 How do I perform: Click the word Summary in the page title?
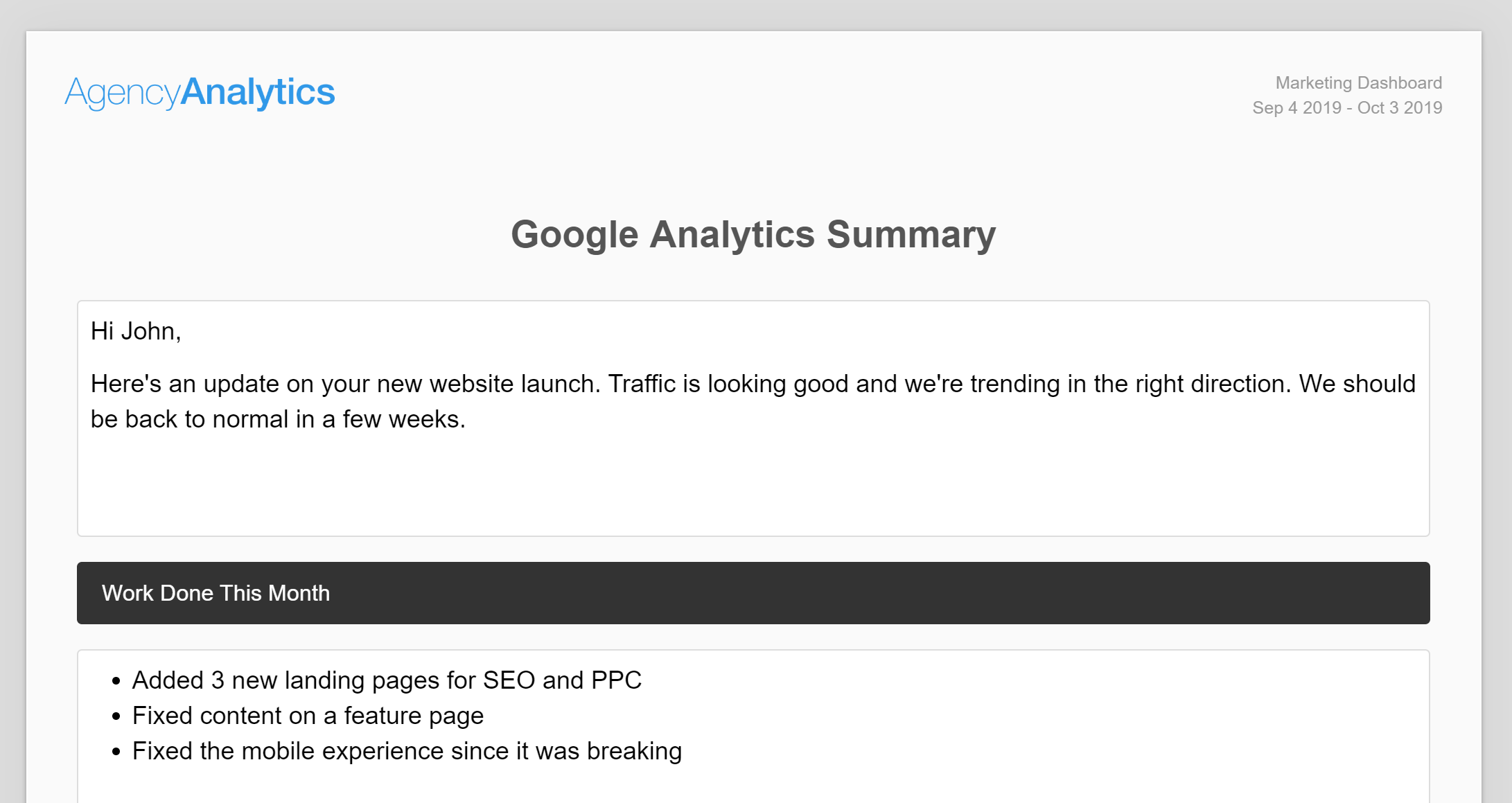pyautogui.click(x=911, y=236)
